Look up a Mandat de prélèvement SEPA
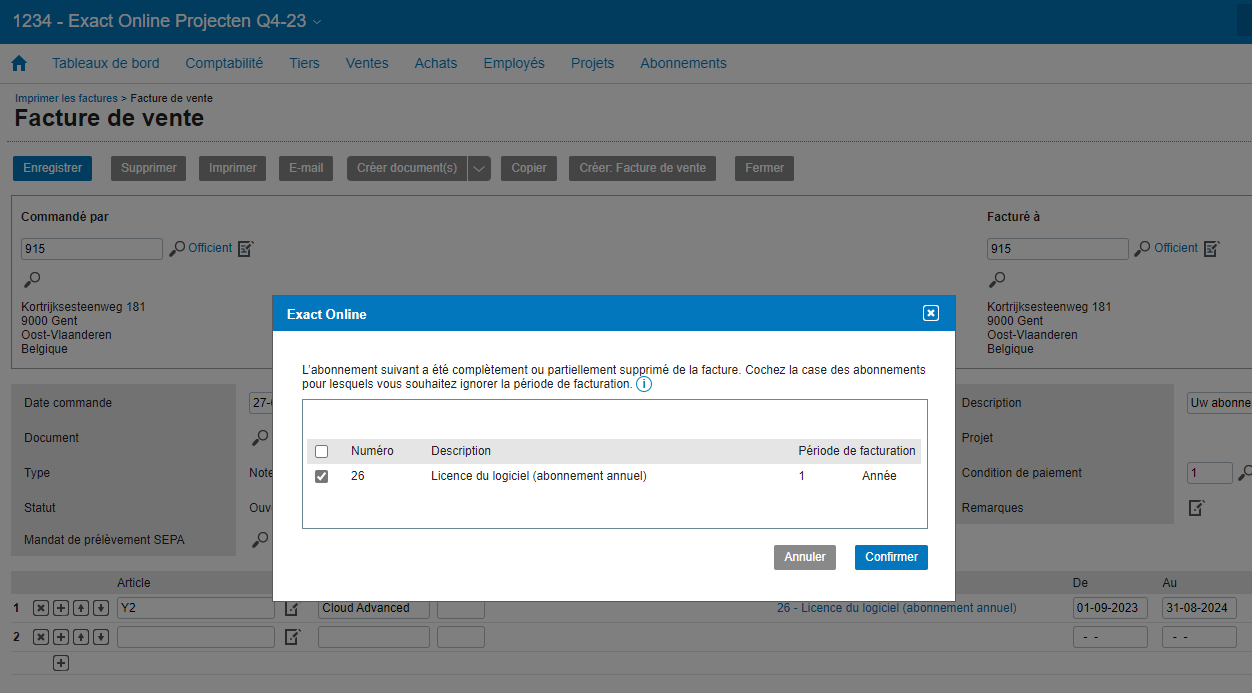The height and width of the screenshot is (693, 1252). pyautogui.click(x=259, y=540)
